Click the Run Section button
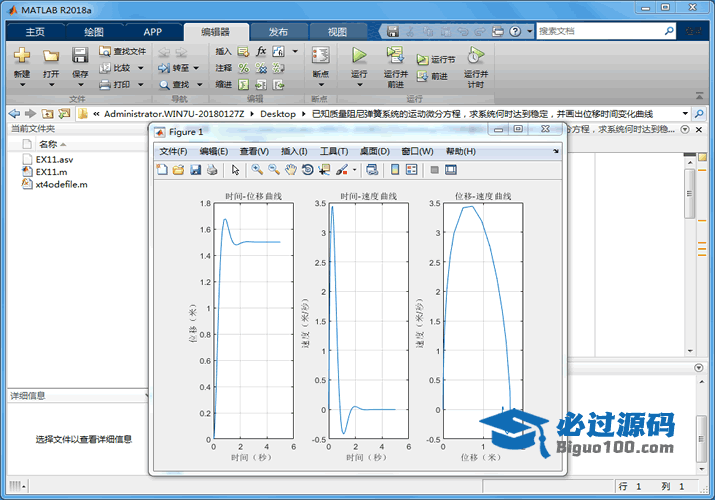Image resolution: width=715 pixels, height=500 pixels. tap(436, 60)
